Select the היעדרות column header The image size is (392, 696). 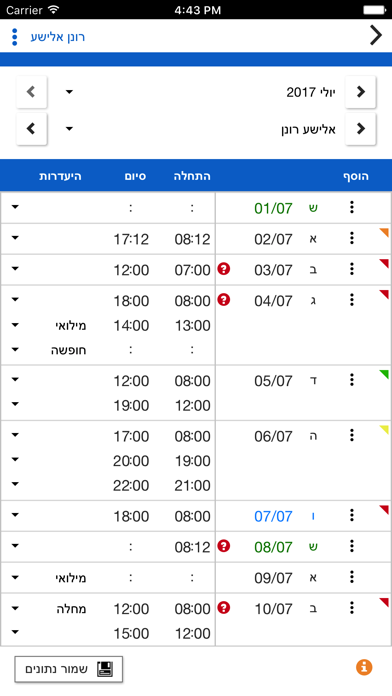click(60, 176)
